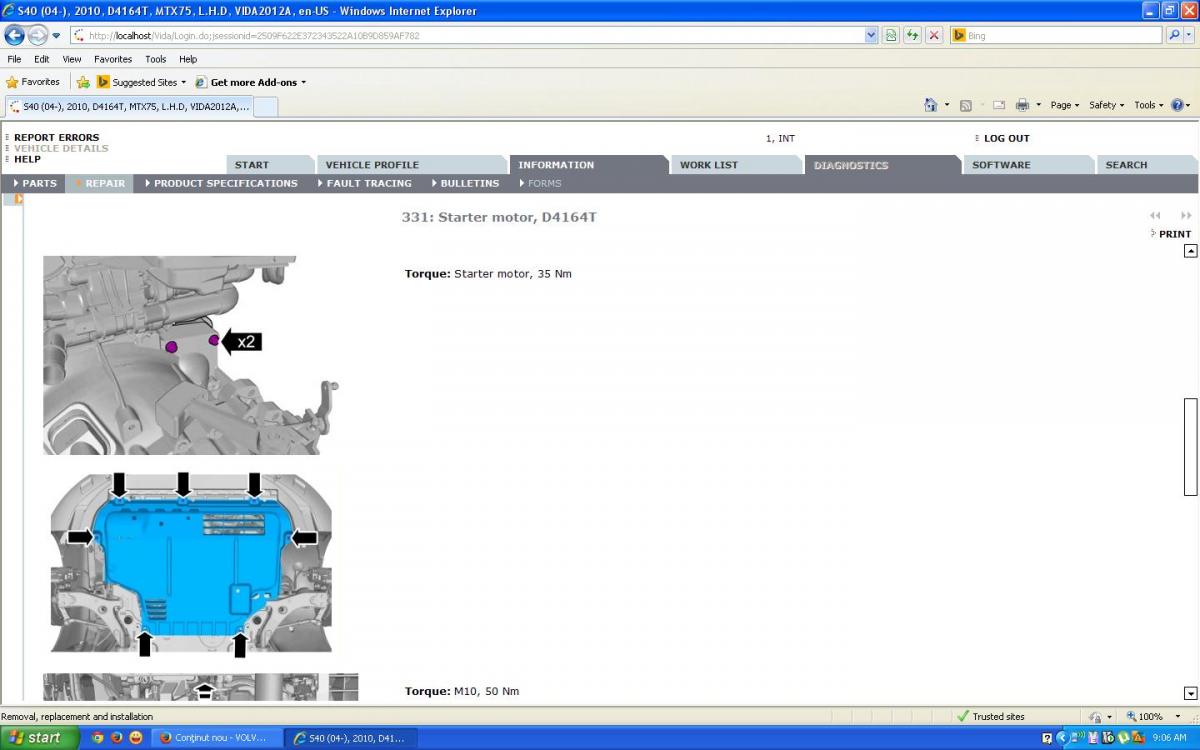Click the magnifier search button
1200x750 pixels.
click(x=1174, y=35)
